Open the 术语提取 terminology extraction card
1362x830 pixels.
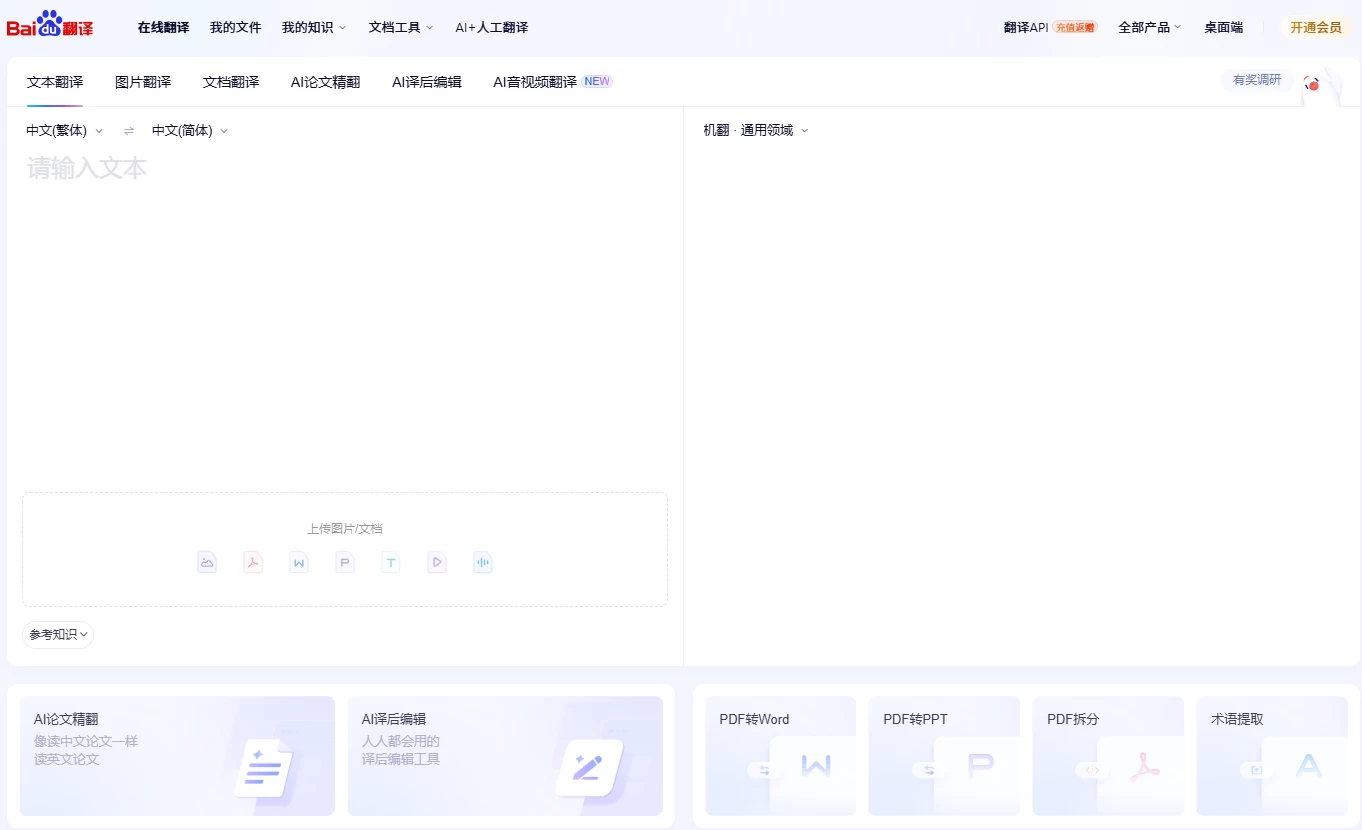(1271, 755)
